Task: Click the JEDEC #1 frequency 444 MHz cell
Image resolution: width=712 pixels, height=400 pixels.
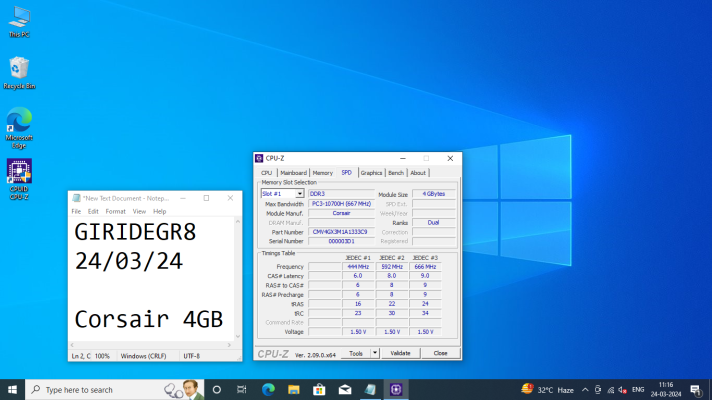Action: pos(358,267)
